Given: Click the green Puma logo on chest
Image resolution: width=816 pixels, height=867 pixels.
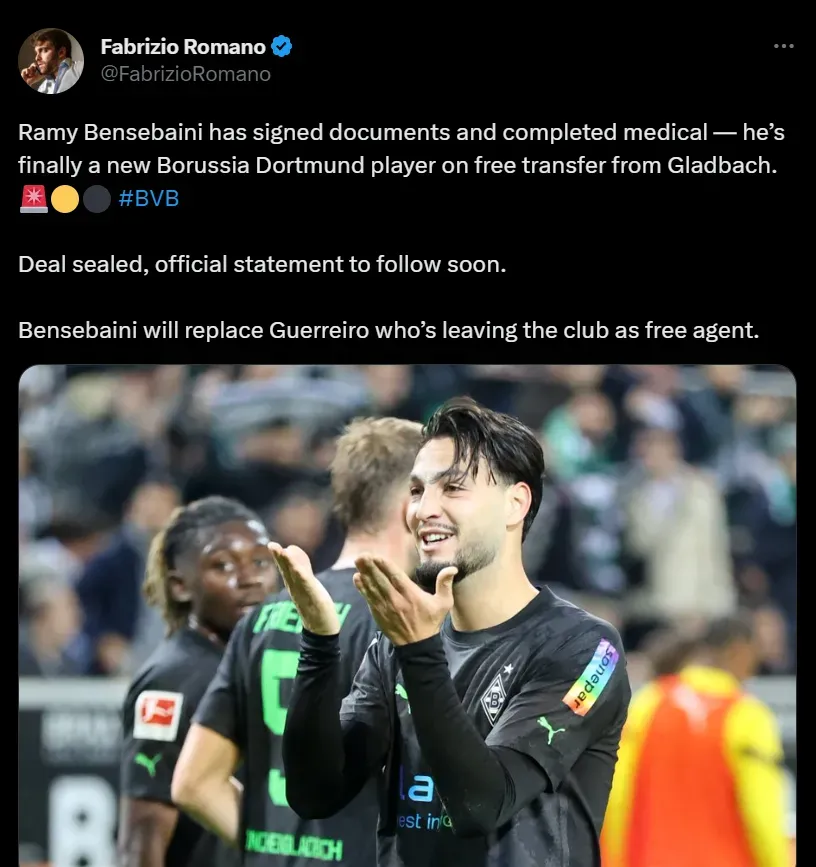Looking at the screenshot, I should tap(550, 729).
